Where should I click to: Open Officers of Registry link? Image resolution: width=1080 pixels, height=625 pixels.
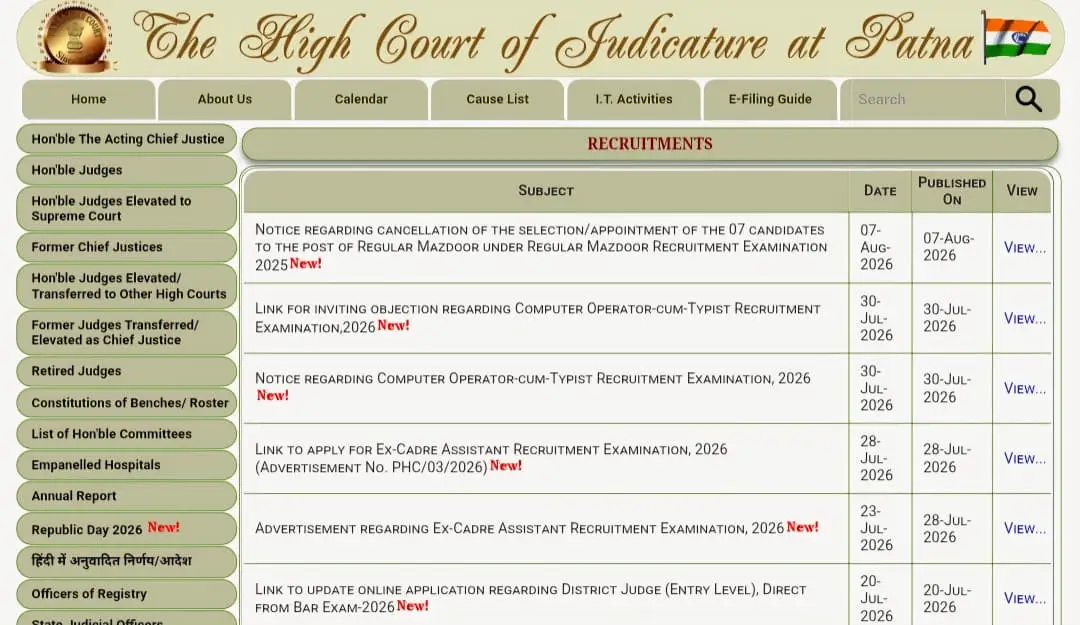127,593
